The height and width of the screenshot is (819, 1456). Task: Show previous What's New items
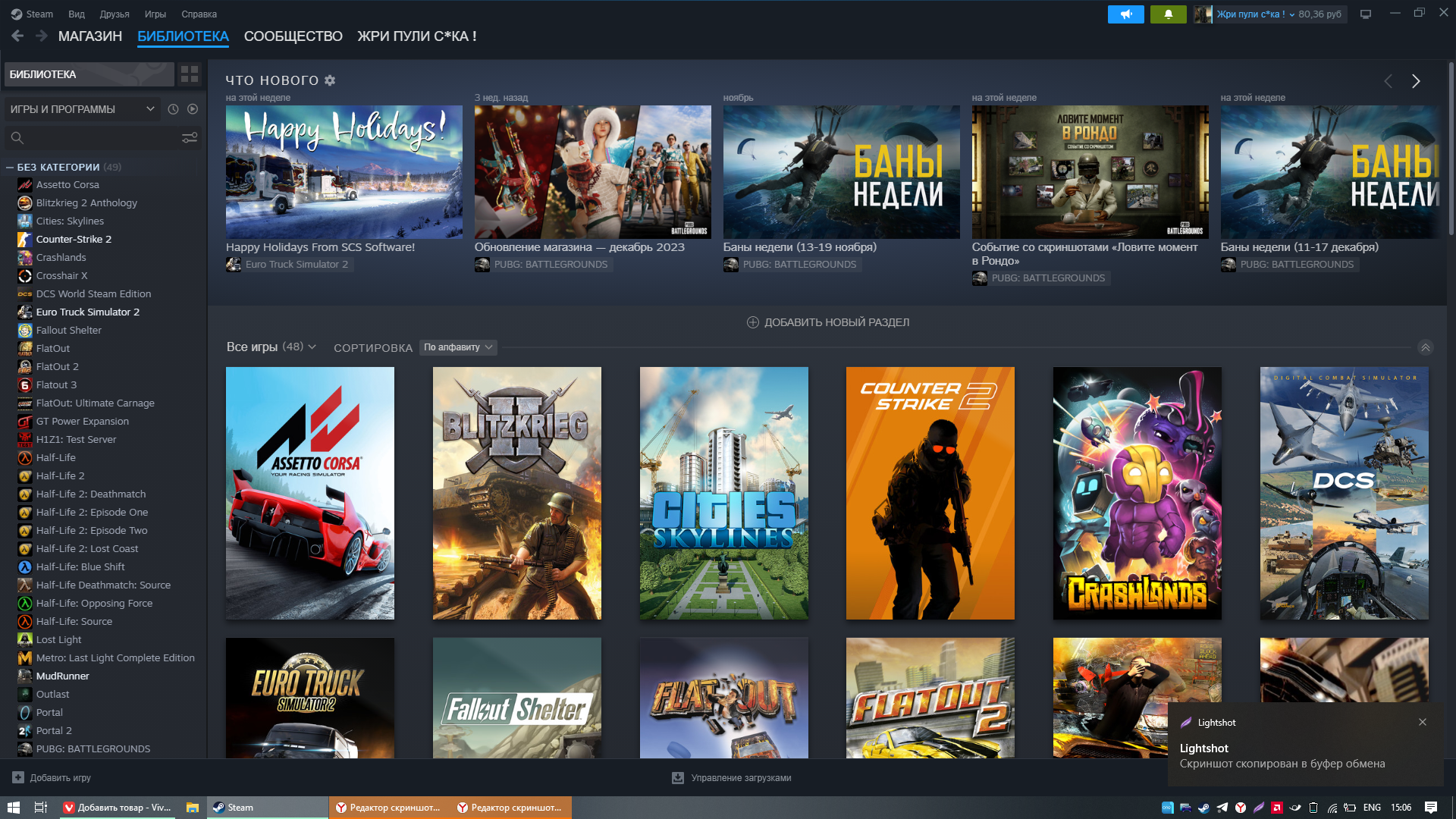1388,81
